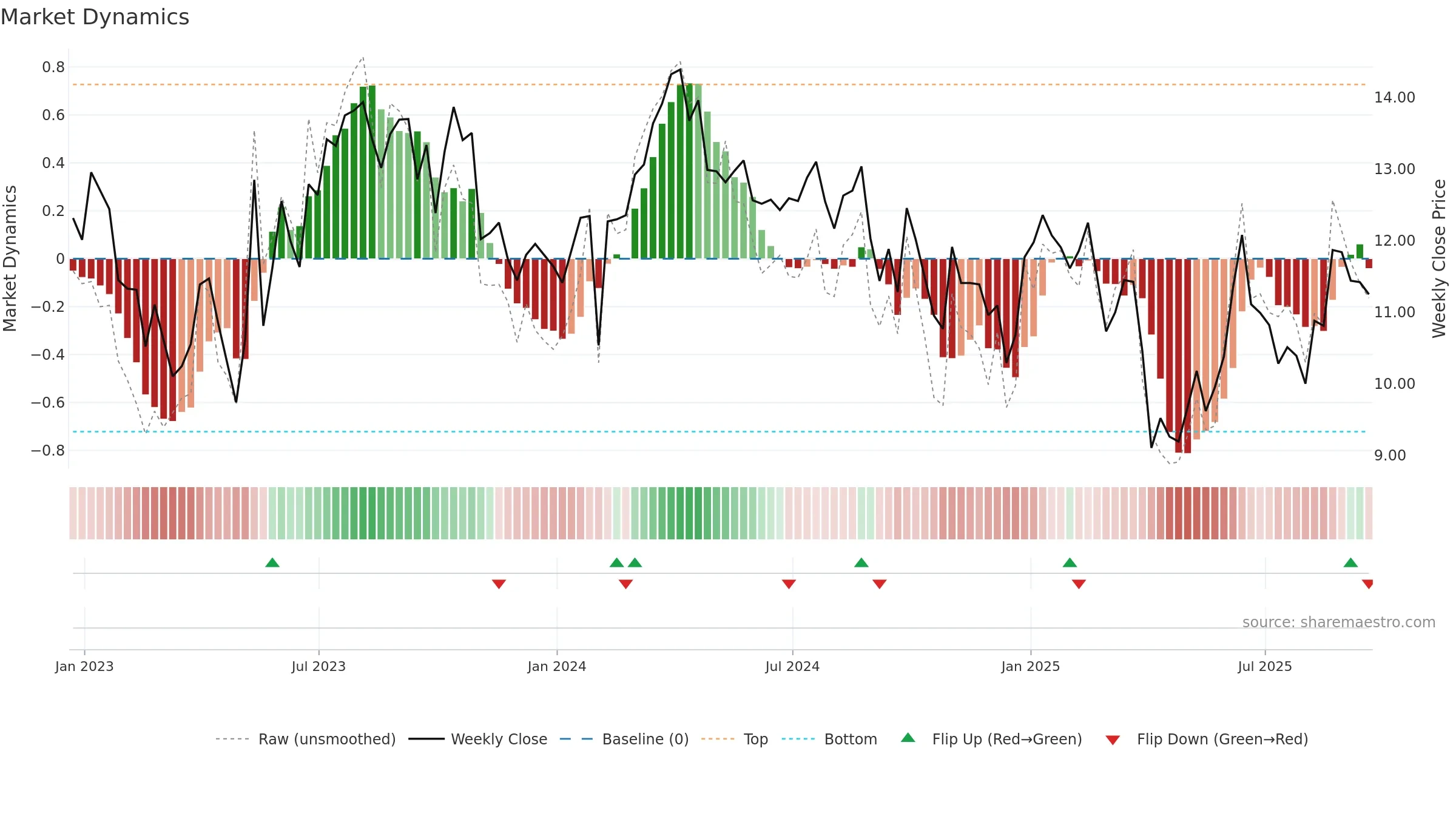This screenshot has width=1456, height=819.
Task: Click the 12.00 price axis label
Action: (1395, 240)
